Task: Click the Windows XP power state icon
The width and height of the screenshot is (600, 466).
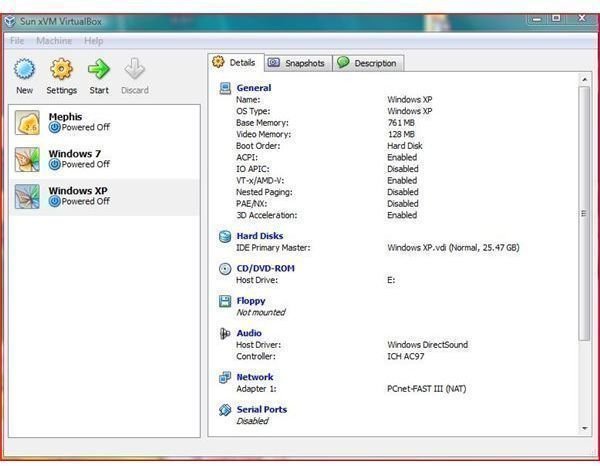Action: click(55, 201)
